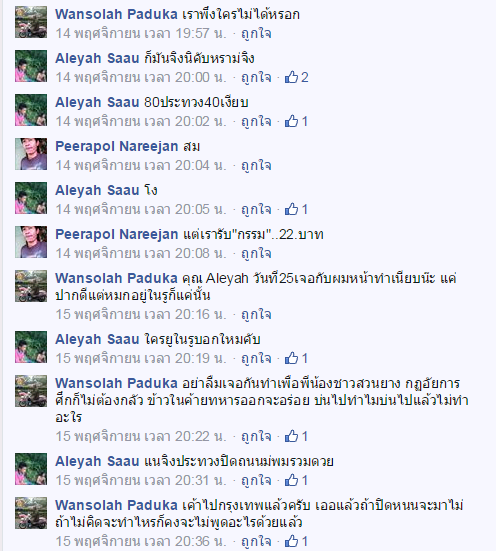Like the 19:57 comment by Wansolah Paduka
This screenshot has width=496, height=551.
coord(256,33)
